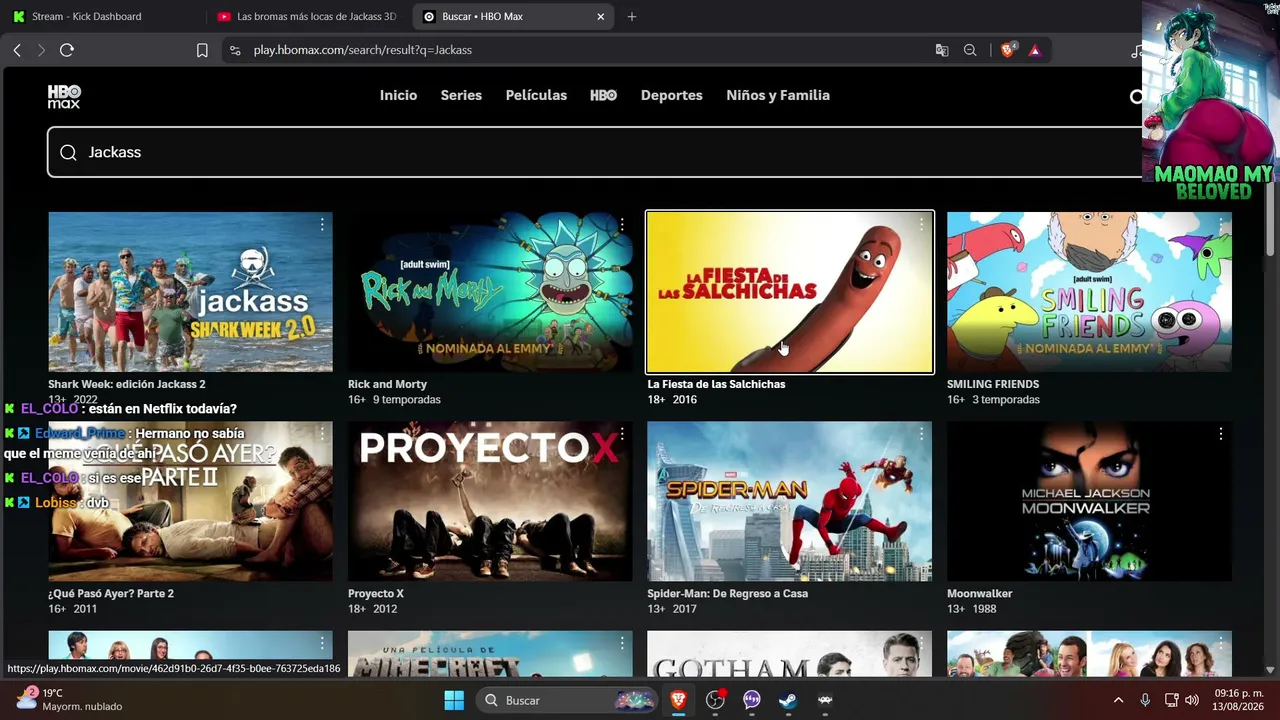The width and height of the screenshot is (1280, 720).
Task: Open the Brave Rewards triangle icon
Action: 1034,50
